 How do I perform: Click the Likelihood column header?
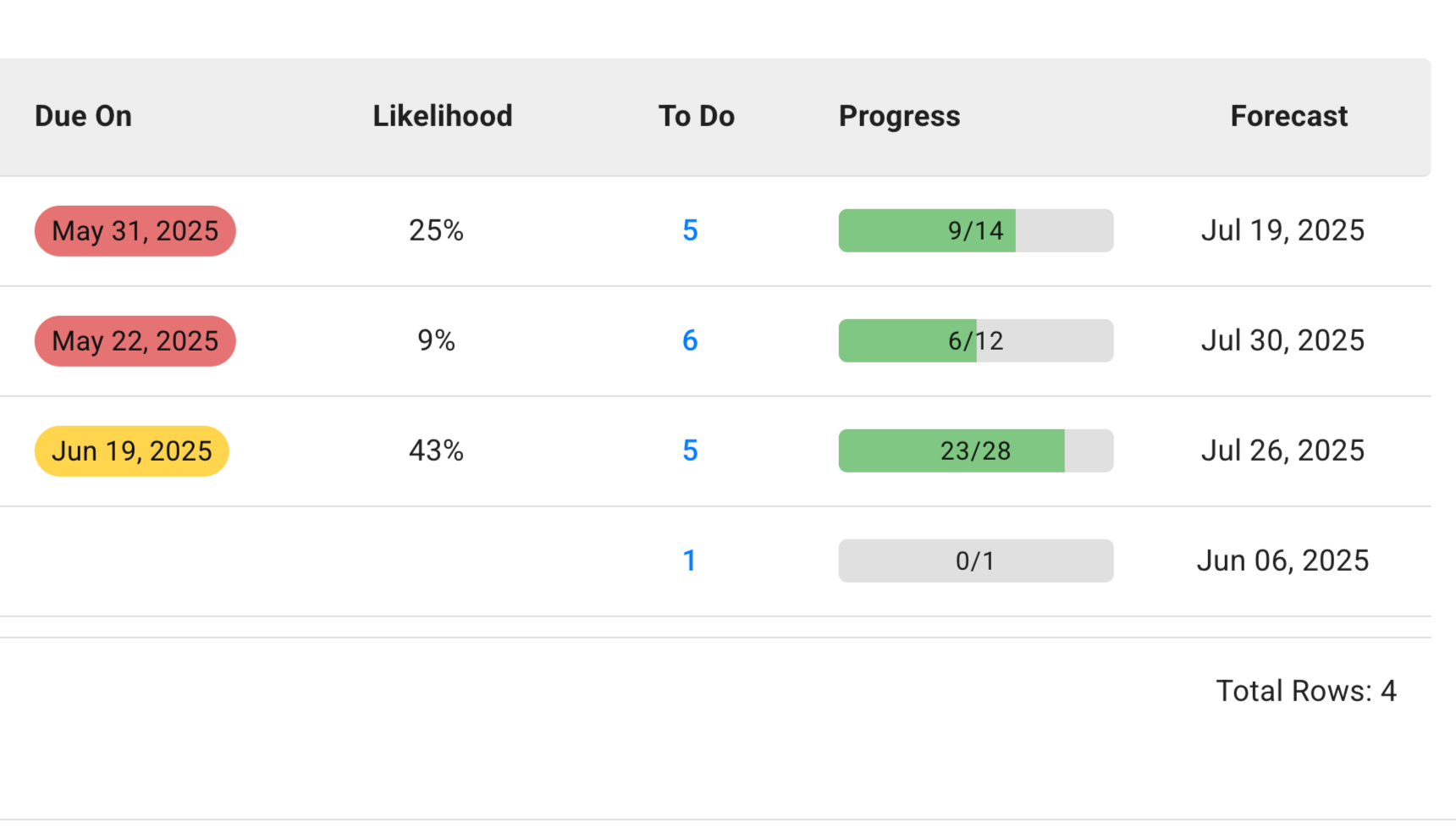point(442,116)
